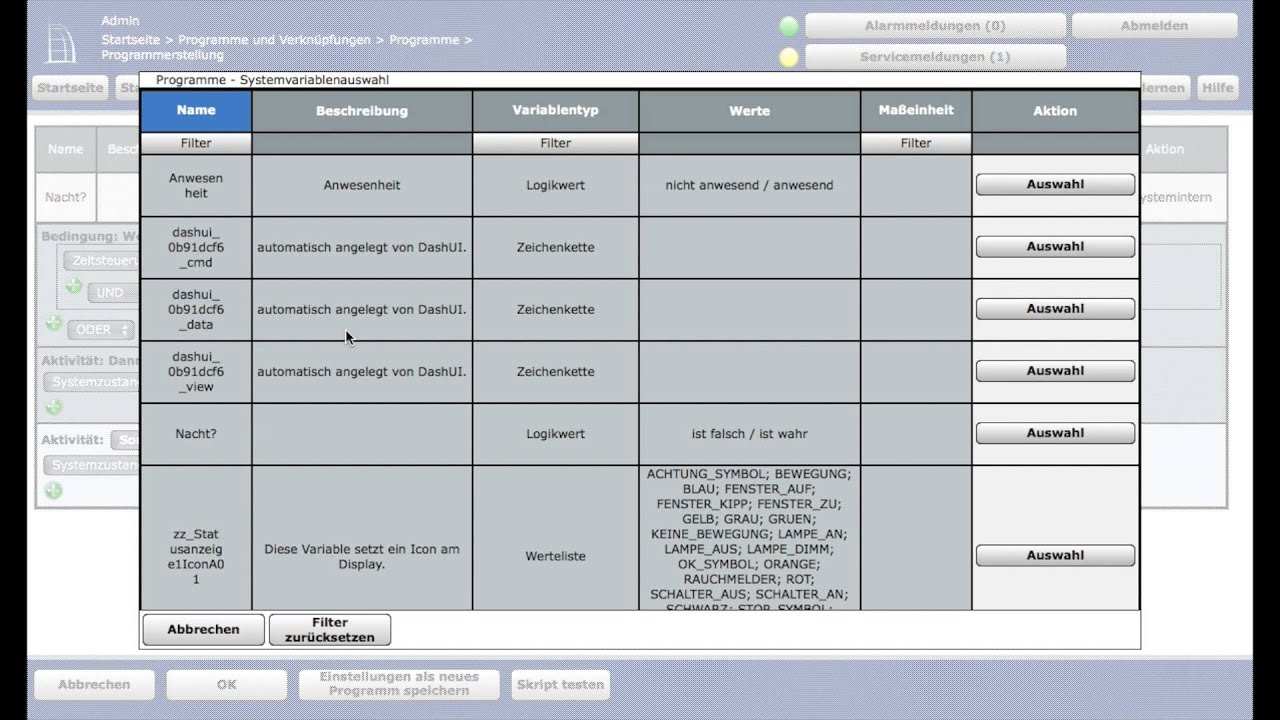Click the HomeMatic logo icon

pyautogui.click(x=61, y=40)
